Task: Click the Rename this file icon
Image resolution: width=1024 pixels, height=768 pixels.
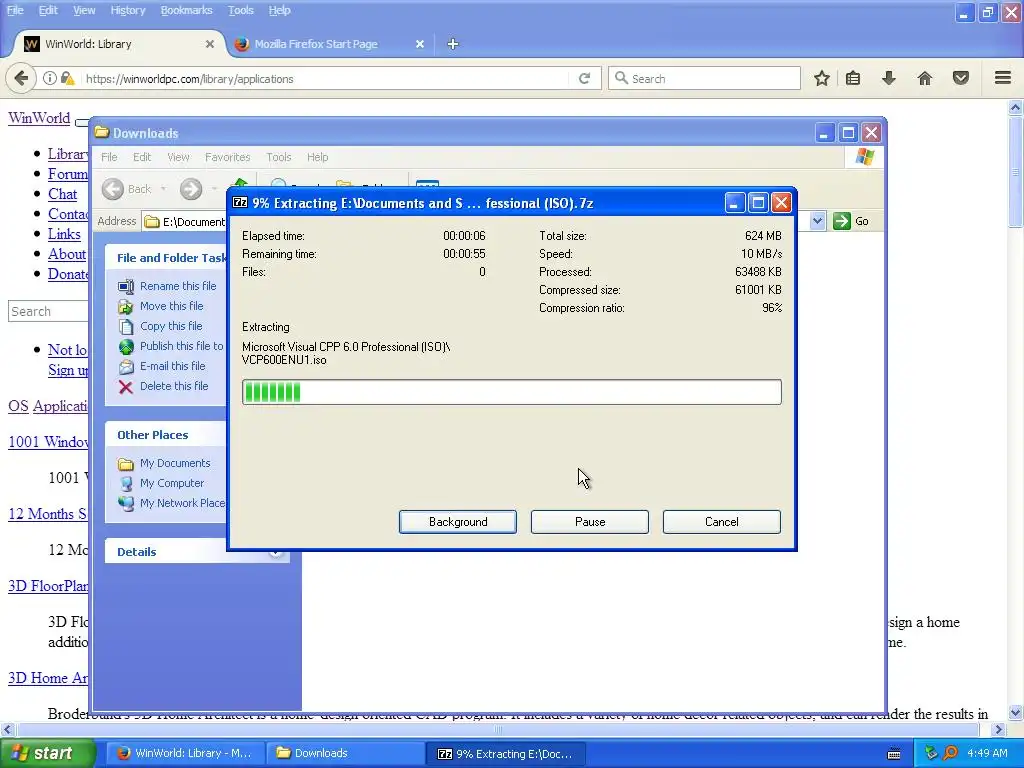Action: [126, 286]
